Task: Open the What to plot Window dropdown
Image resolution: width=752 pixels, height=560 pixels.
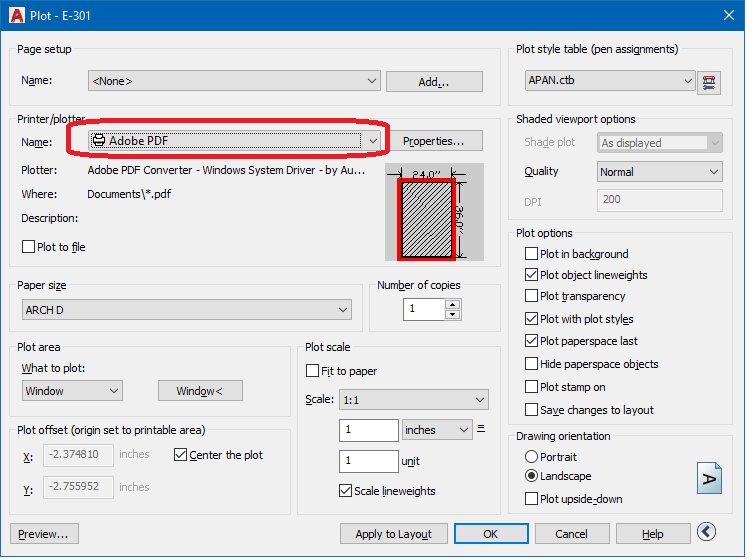Action: (x=72, y=391)
